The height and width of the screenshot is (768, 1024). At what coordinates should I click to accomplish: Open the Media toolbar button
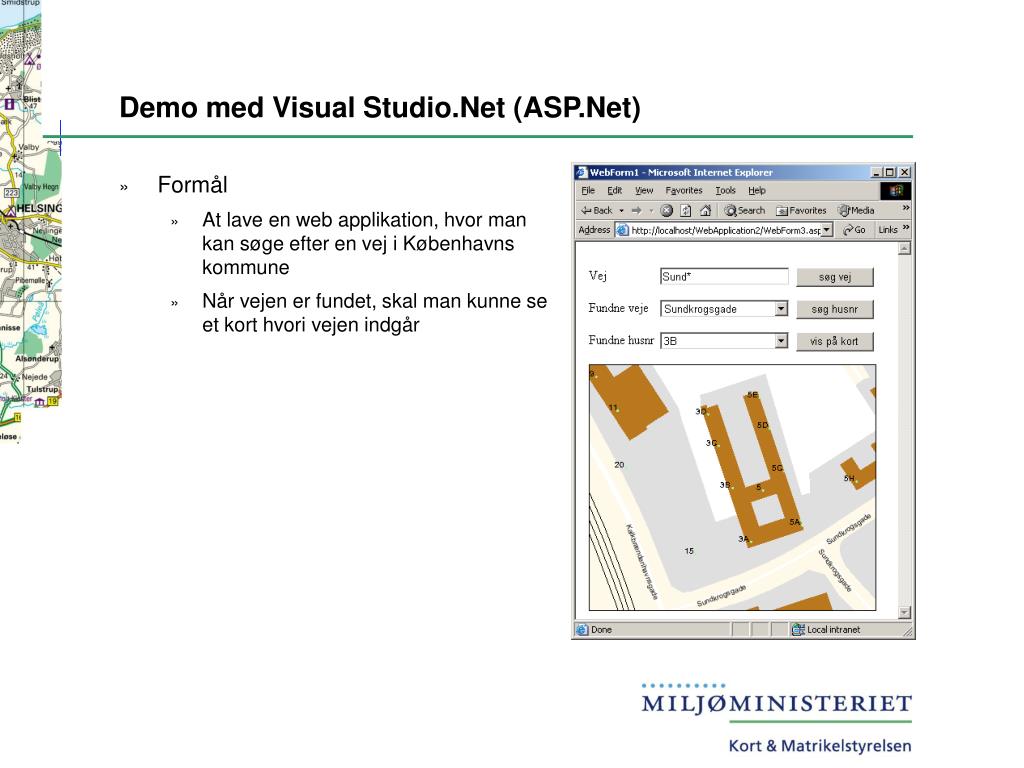(856, 210)
